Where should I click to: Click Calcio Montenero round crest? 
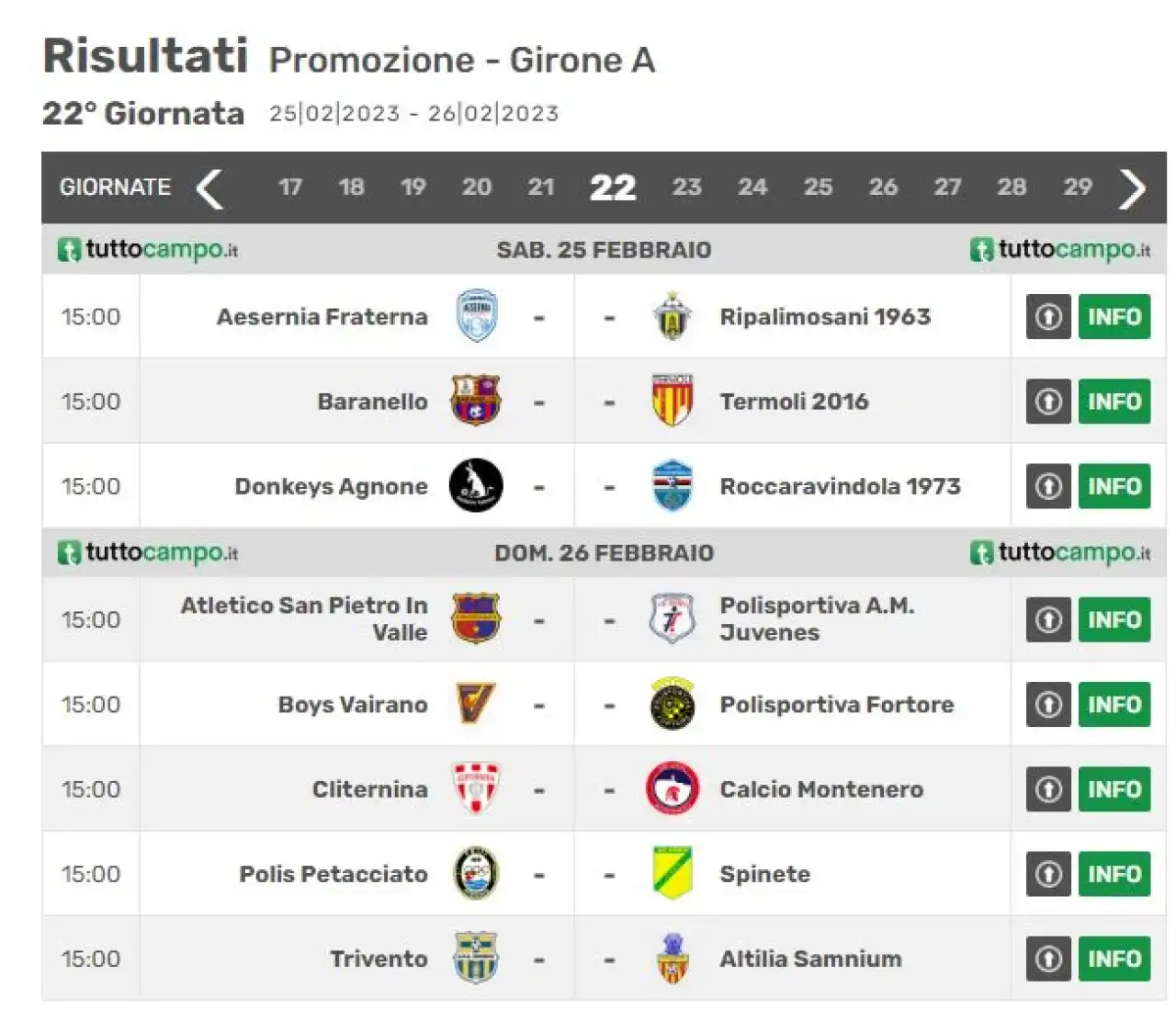click(673, 788)
